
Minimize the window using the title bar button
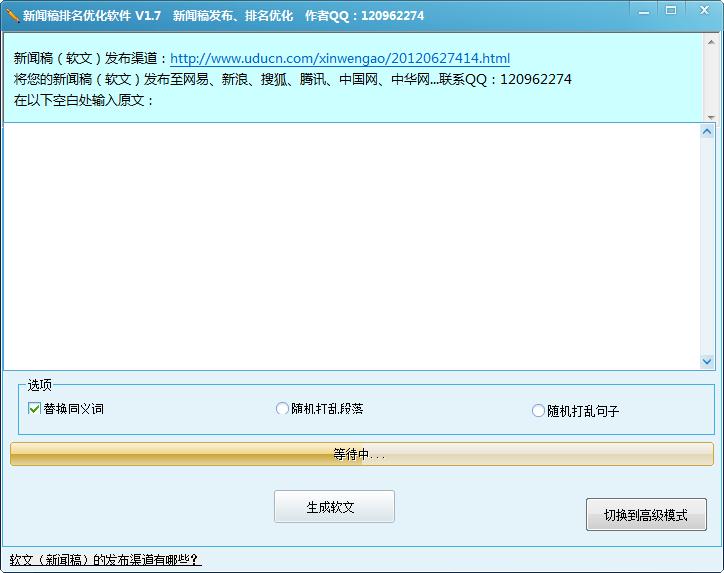coord(643,11)
